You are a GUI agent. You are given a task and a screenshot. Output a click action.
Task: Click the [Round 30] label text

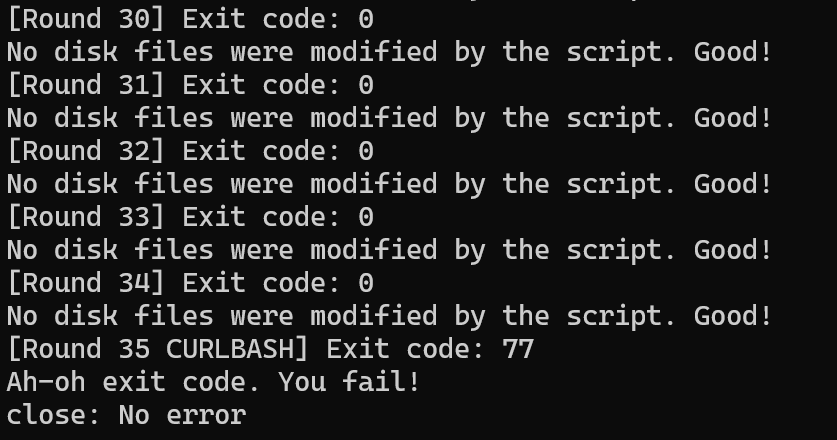click(86, 19)
